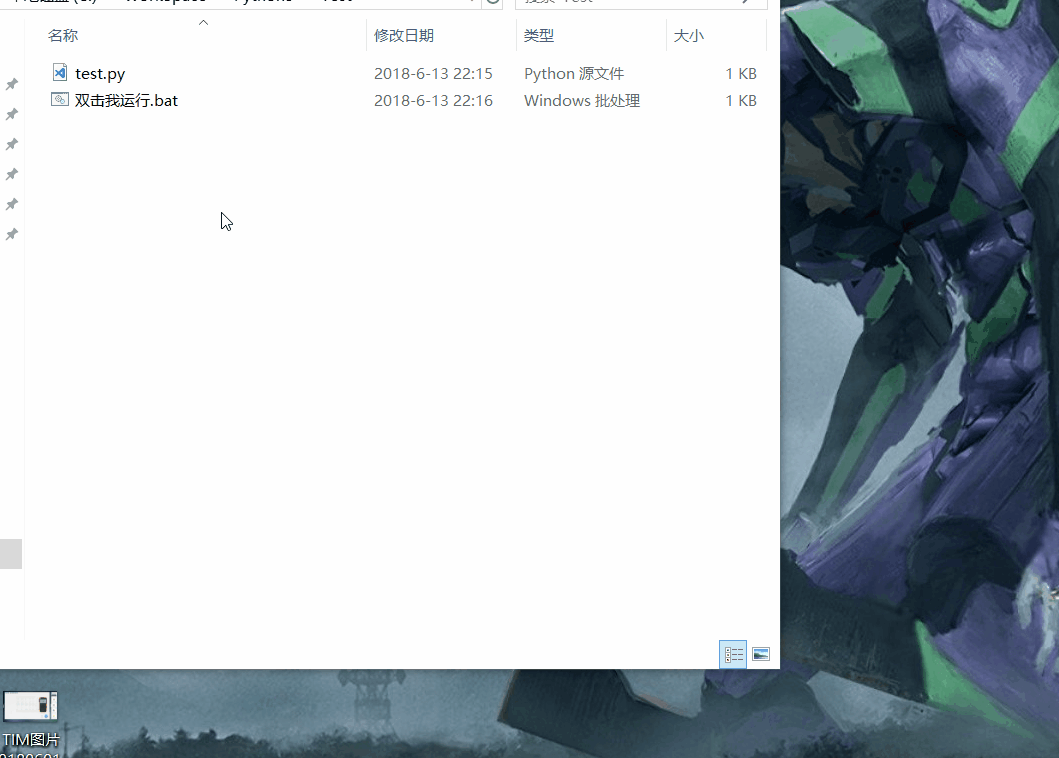Select the test.py file icon

60,72
